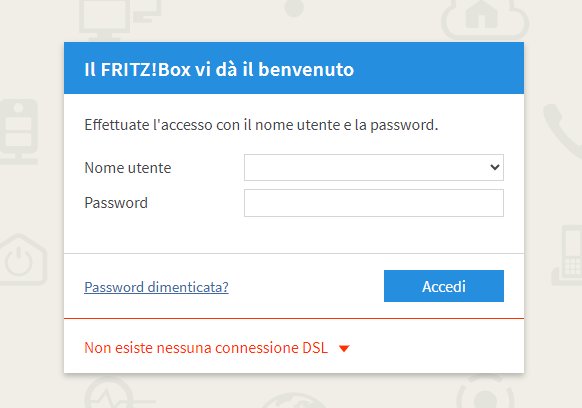582x408 pixels.
Task: Click the smart home power background icon
Action: (x=22, y=260)
